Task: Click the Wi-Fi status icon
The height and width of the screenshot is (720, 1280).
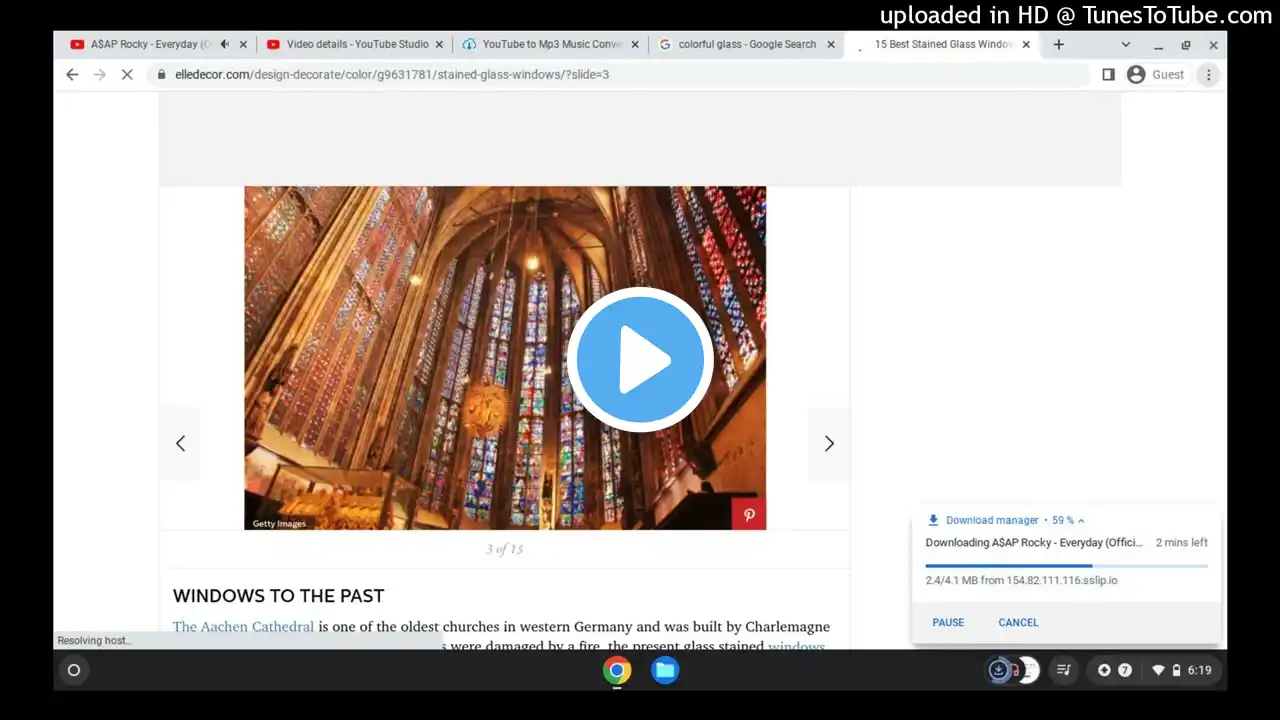Action: 1158,670
